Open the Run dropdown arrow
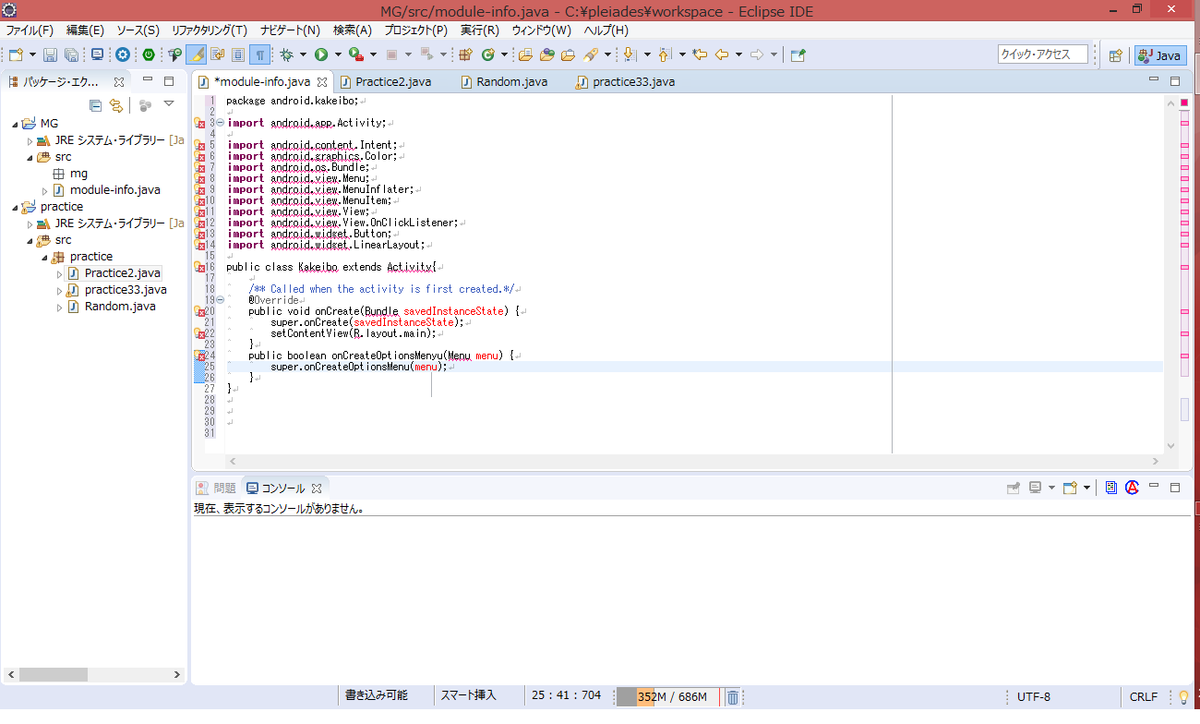Viewport: 1200px width, 724px height. (338, 55)
